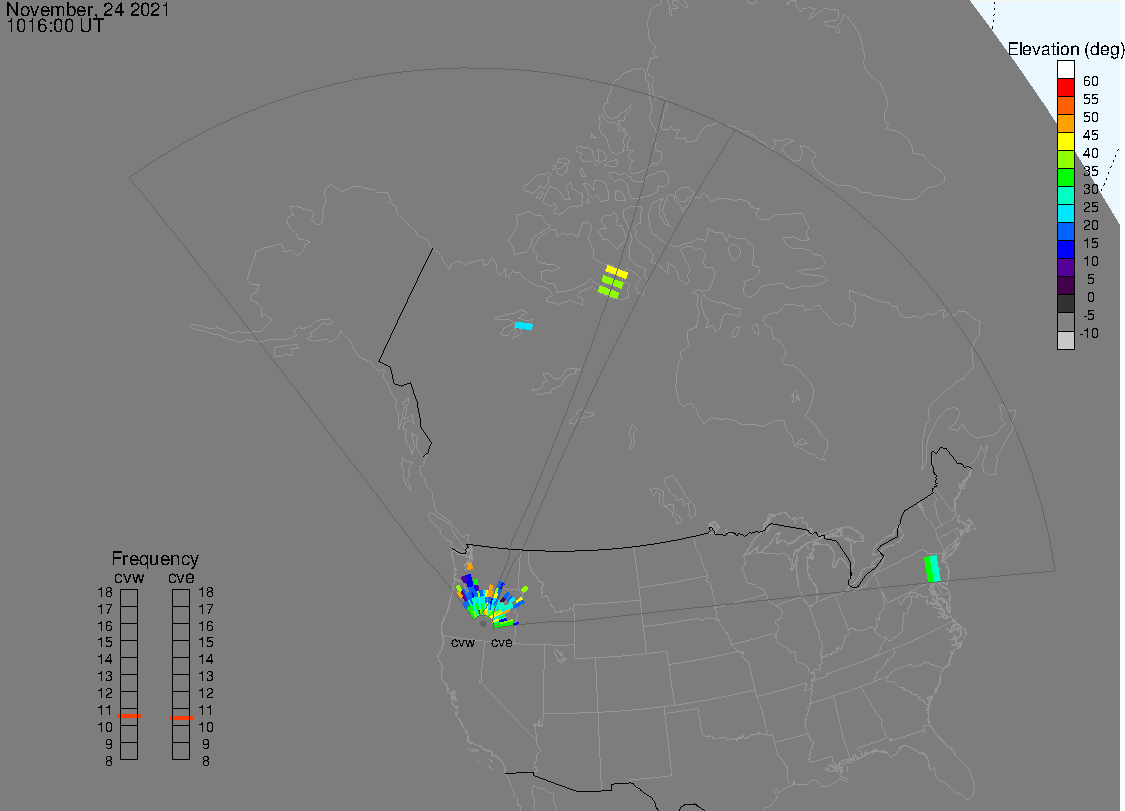This screenshot has height=811, width=1125.
Task: Click the cyan echo patch in northwest Canada
Action: point(524,326)
